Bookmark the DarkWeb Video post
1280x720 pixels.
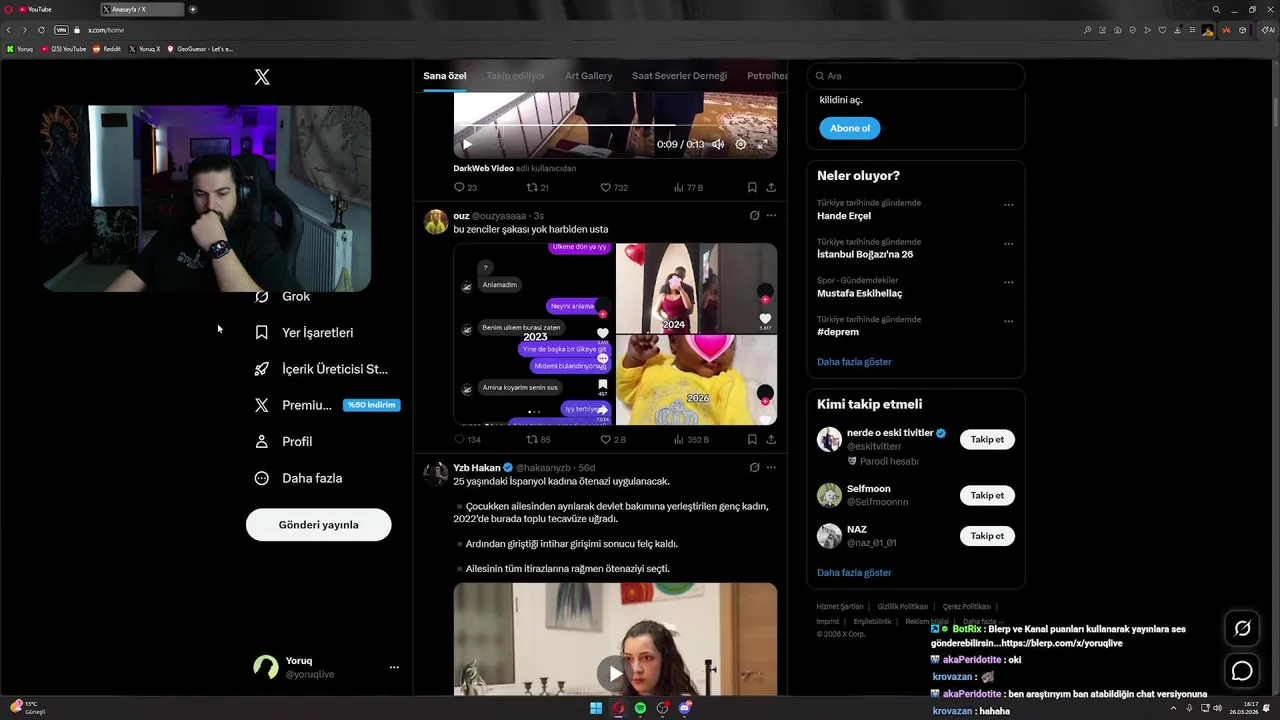[752, 187]
